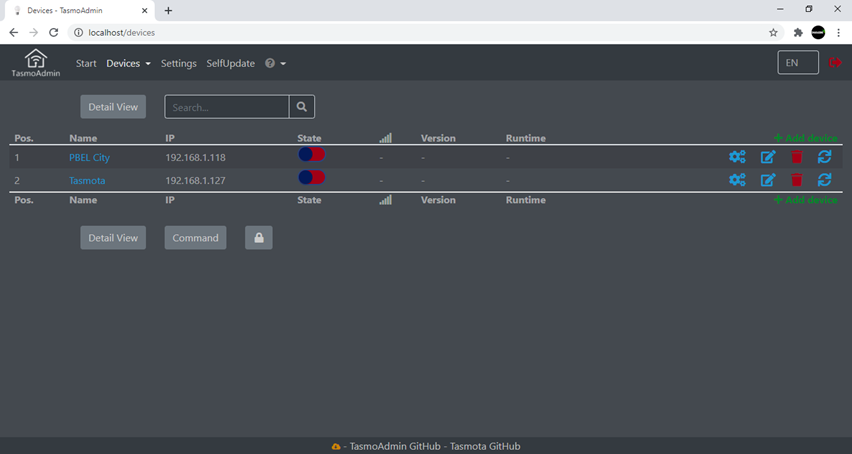Click the top Runtime column header
Viewport: 852px width, 454px height.
pos(525,138)
